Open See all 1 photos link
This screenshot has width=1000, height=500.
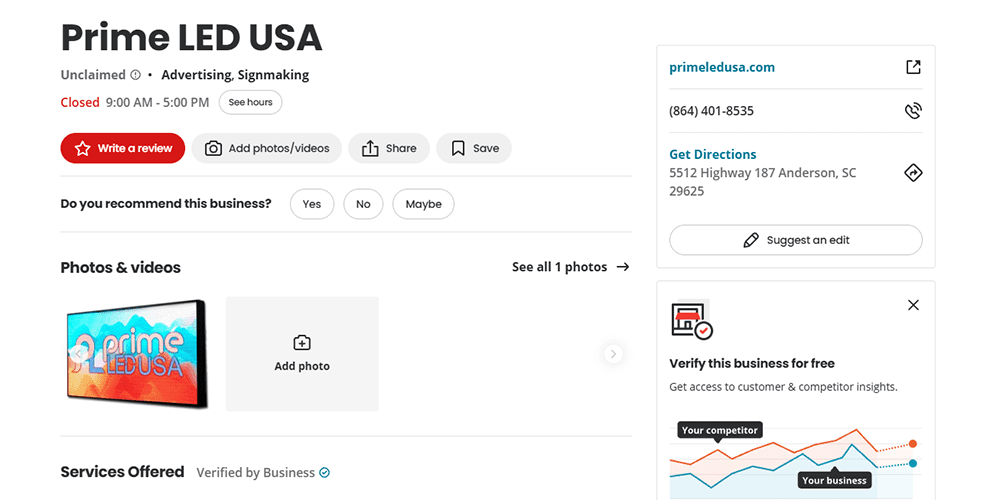pos(571,267)
